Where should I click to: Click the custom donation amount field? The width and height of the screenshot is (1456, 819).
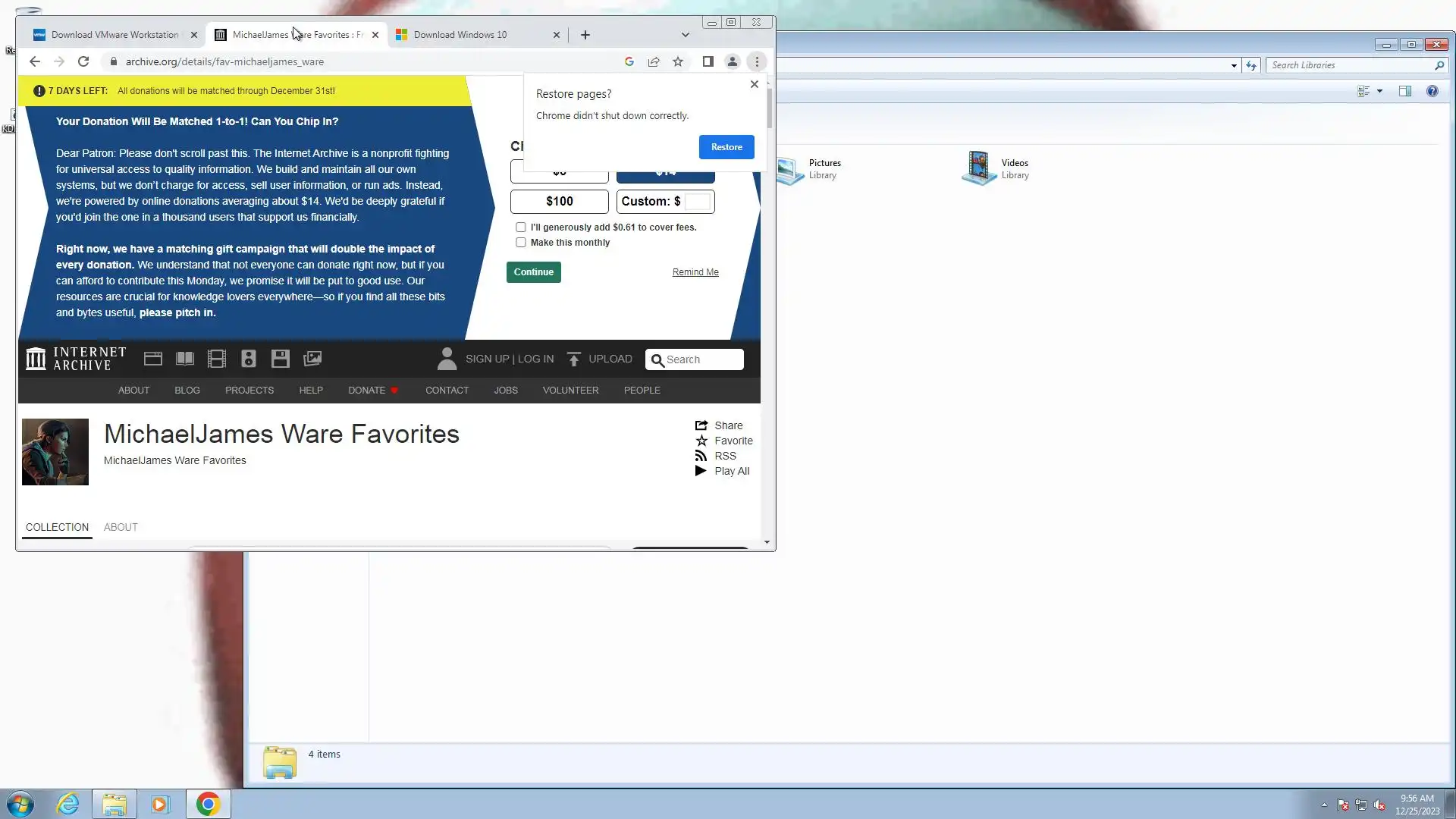coord(698,202)
